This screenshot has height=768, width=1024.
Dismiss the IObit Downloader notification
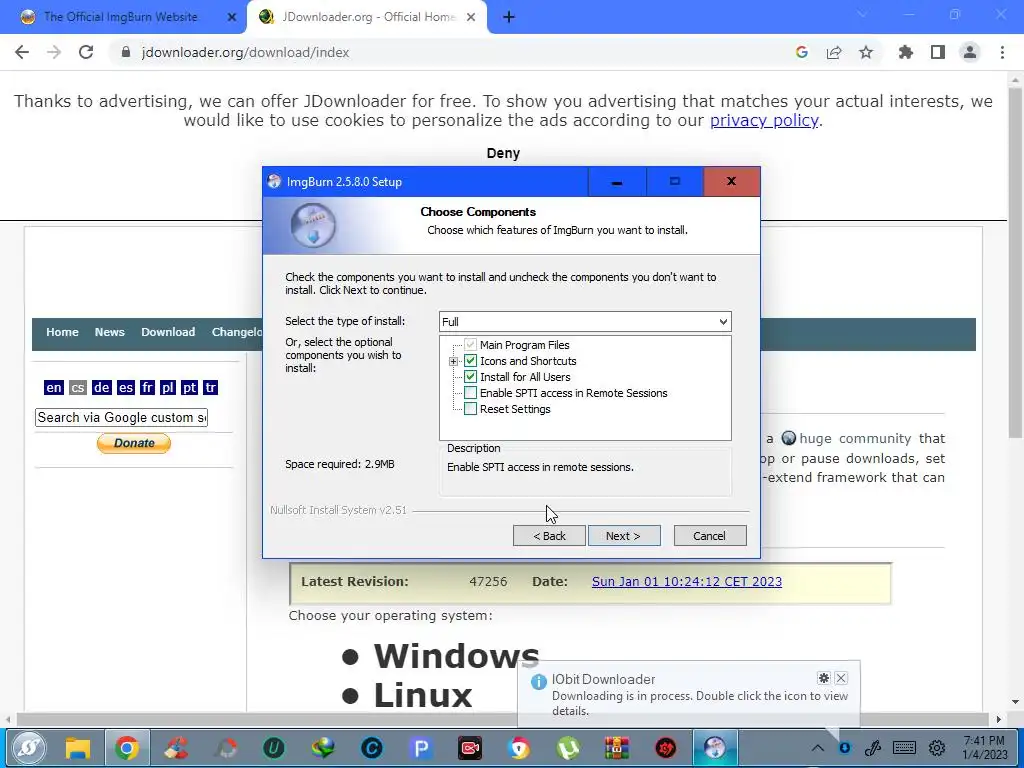pyautogui.click(x=841, y=678)
